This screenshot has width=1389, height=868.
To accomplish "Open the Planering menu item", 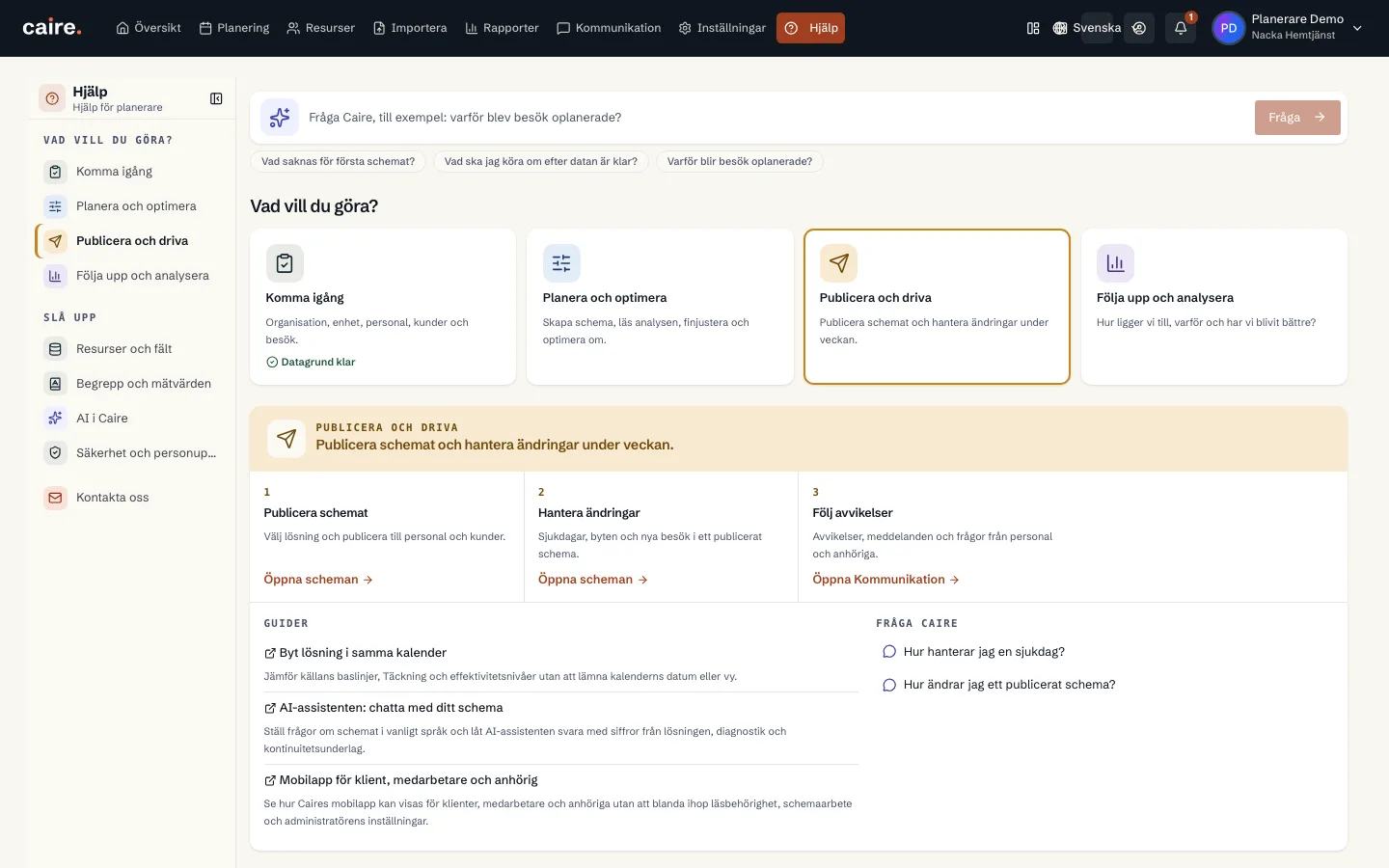I will pos(234,28).
